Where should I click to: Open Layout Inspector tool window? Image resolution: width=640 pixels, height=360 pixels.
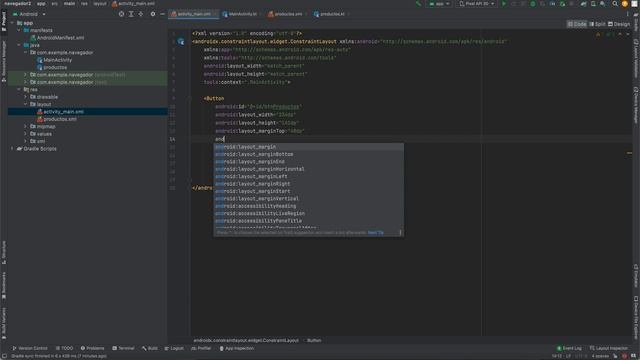tap(609, 348)
